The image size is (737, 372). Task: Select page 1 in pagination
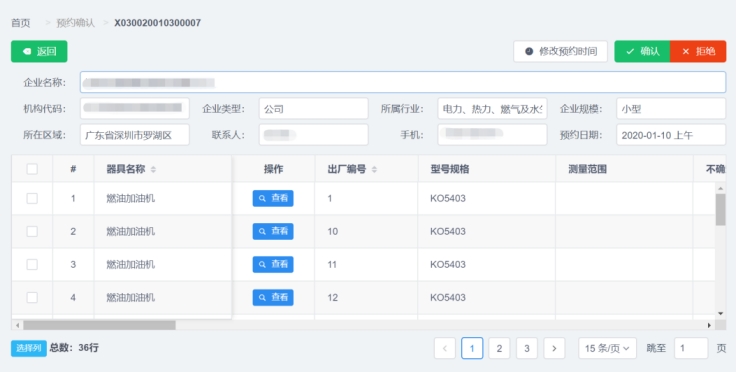tap(472, 348)
